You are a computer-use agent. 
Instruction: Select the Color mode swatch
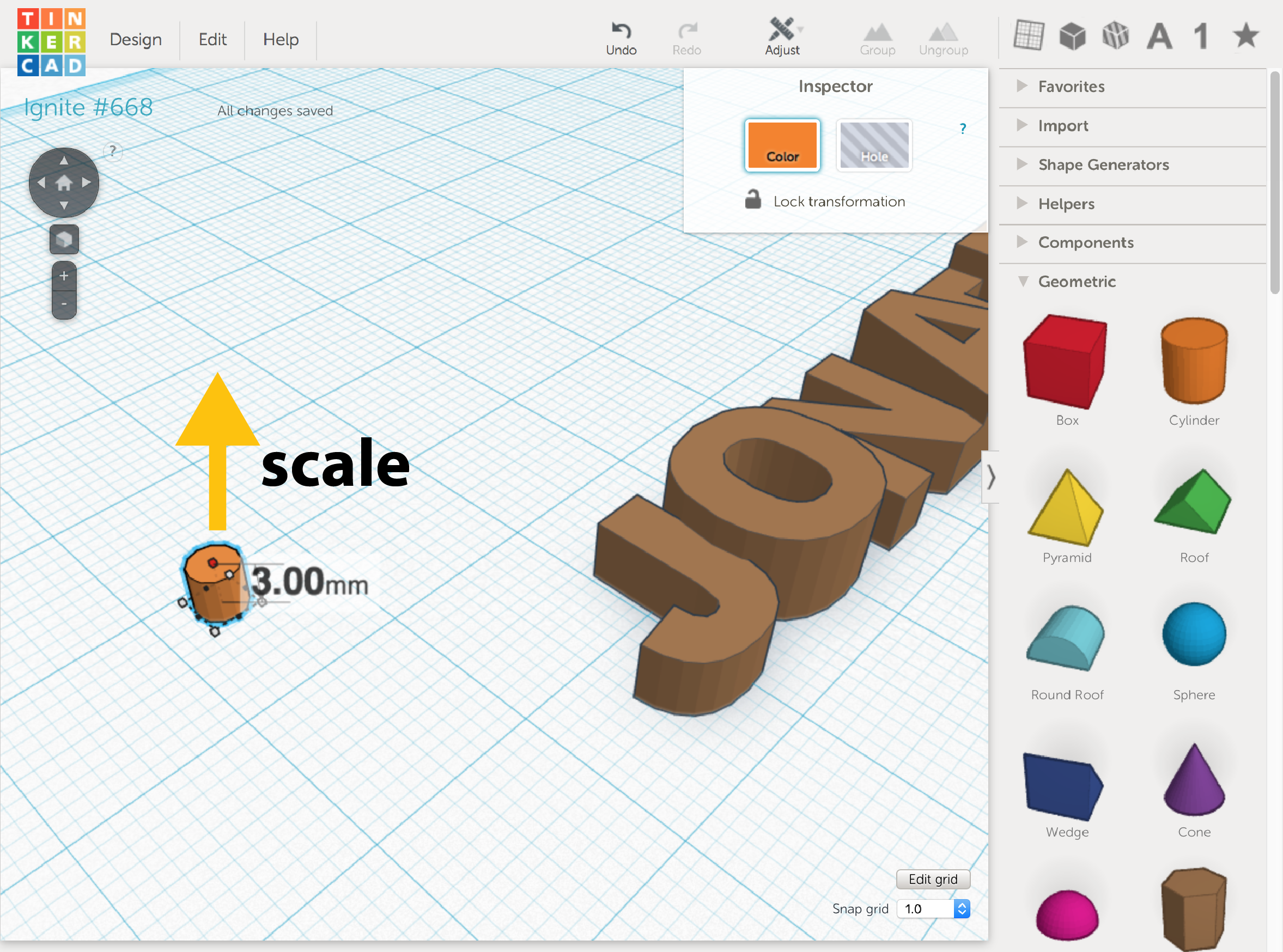tap(782, 145)
